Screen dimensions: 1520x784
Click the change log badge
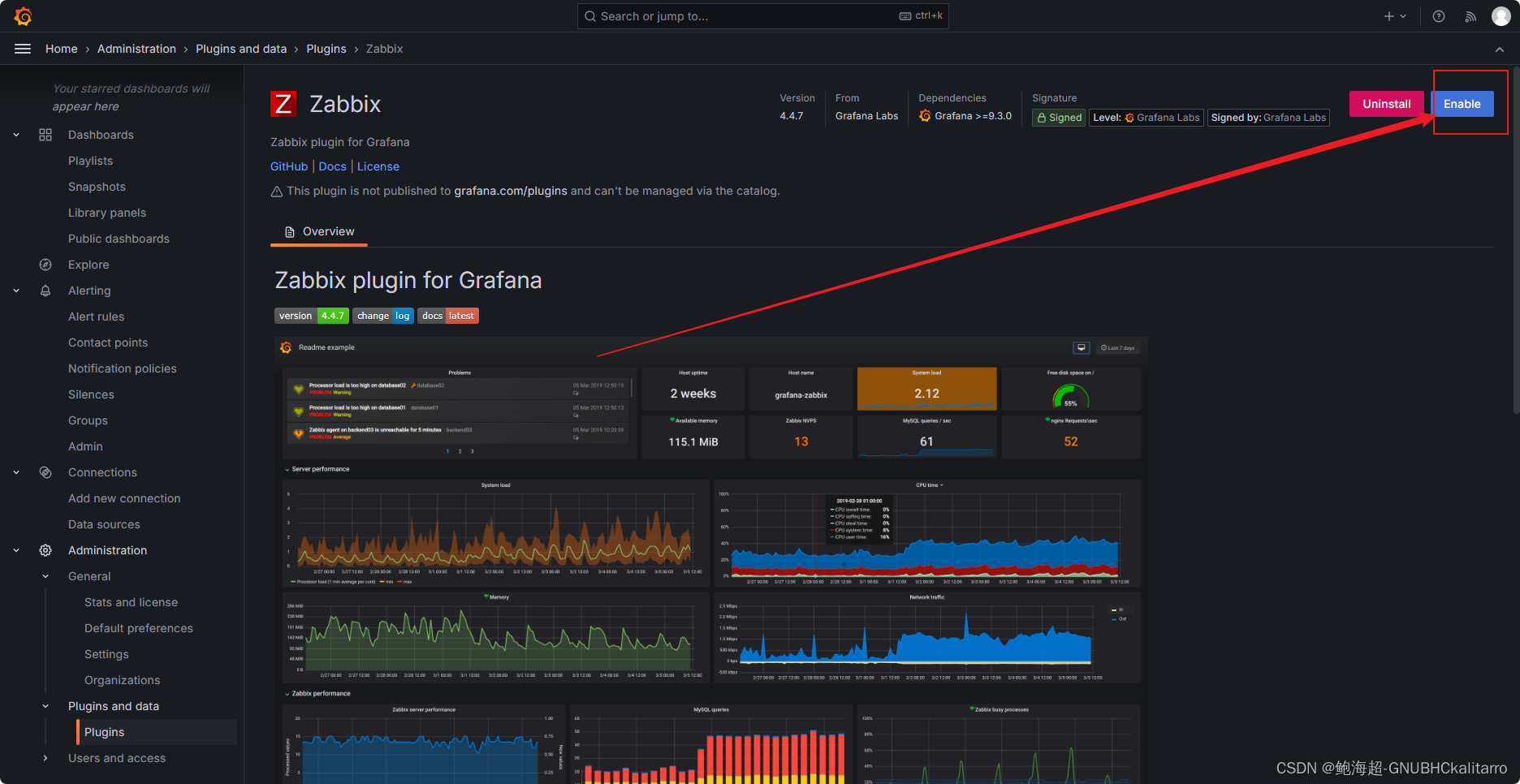tap(383, 316)
